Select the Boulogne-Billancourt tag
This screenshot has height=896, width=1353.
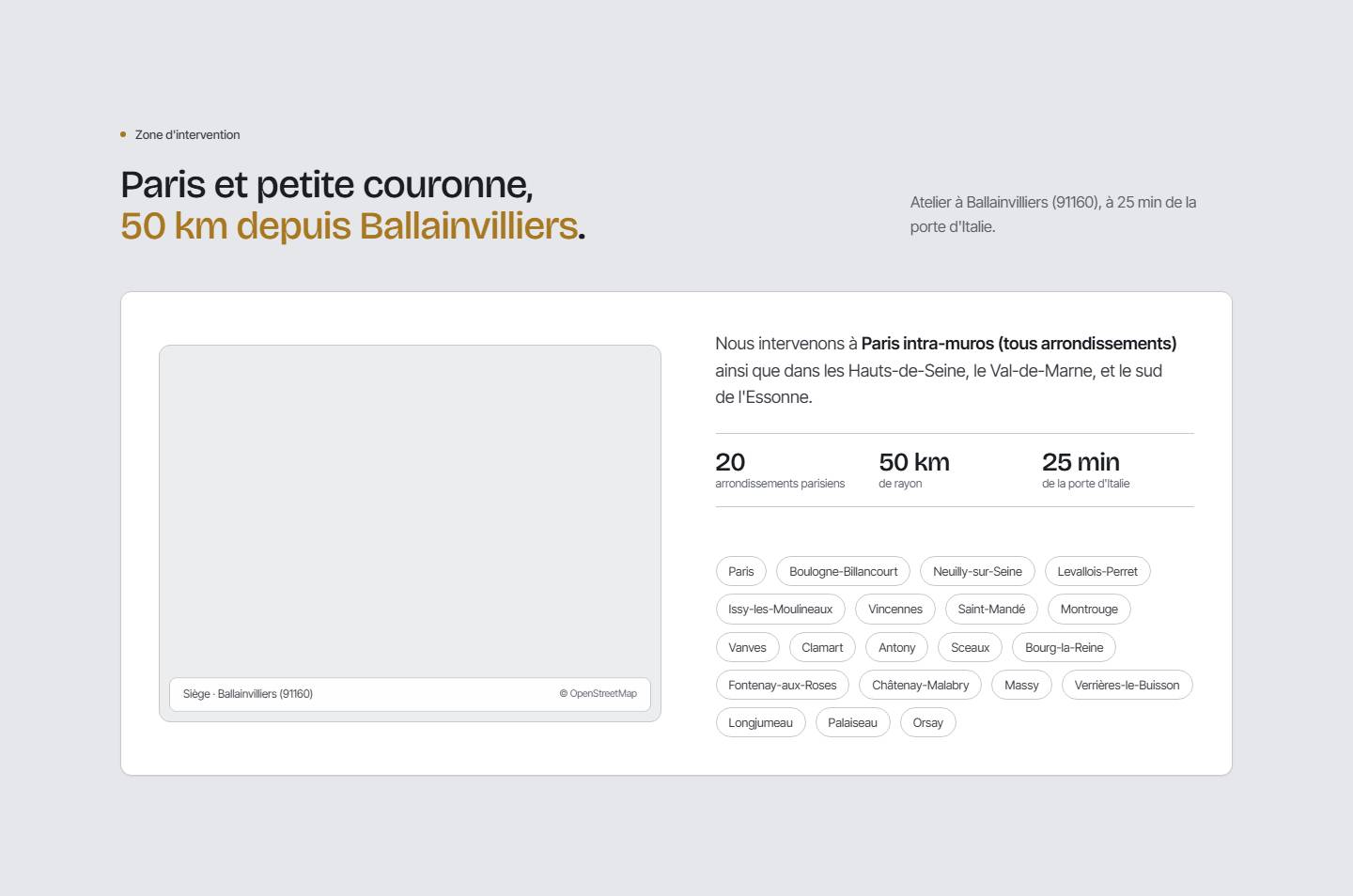(843, 571)
